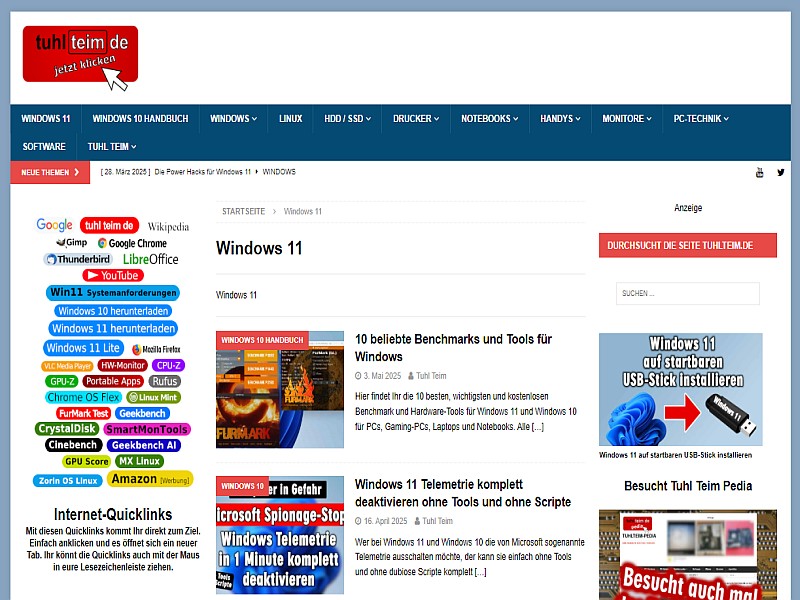This screenshot has height=600, width=800.
Task: Click the tuhl teim de site logo
Action: (80, 57)
